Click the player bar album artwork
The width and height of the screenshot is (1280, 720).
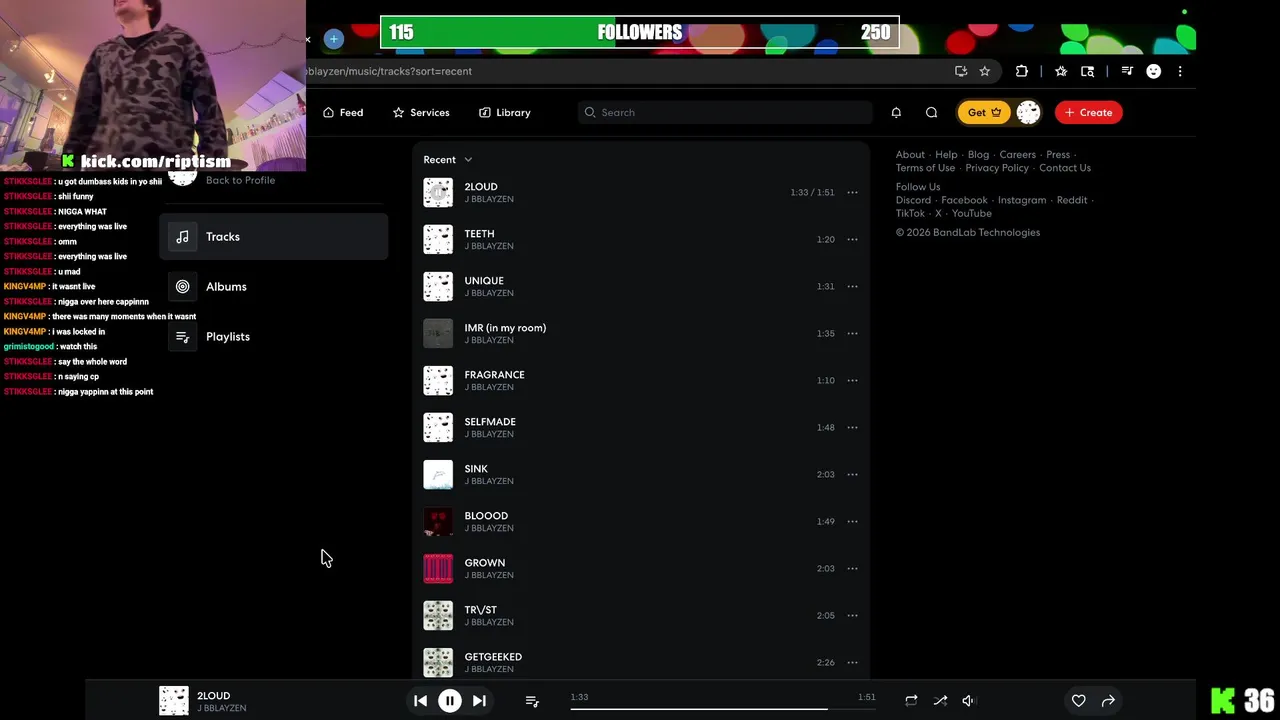(174, 701)
